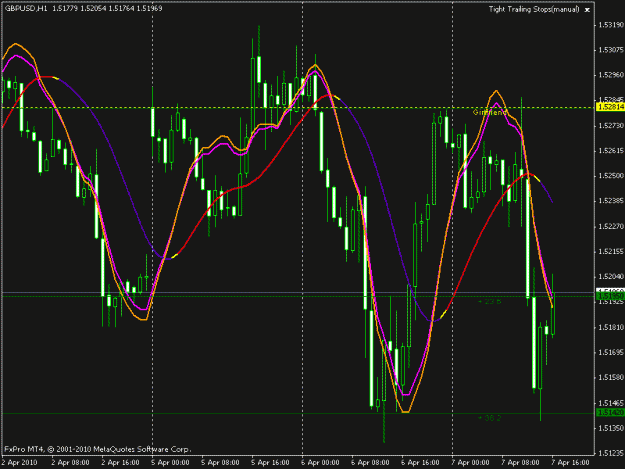Click the 2 Apr 16:00 time label
The height and width of the screenshot is (469, 625).
(x=121, y=463)
